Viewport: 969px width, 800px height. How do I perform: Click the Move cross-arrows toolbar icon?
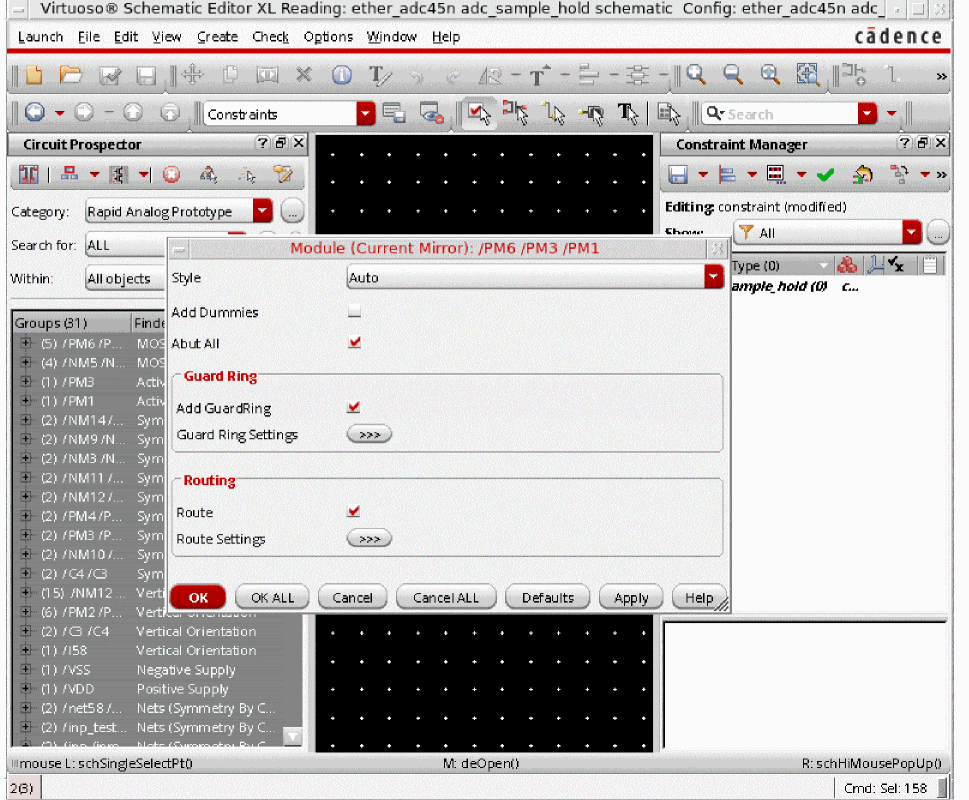(193, 75)
